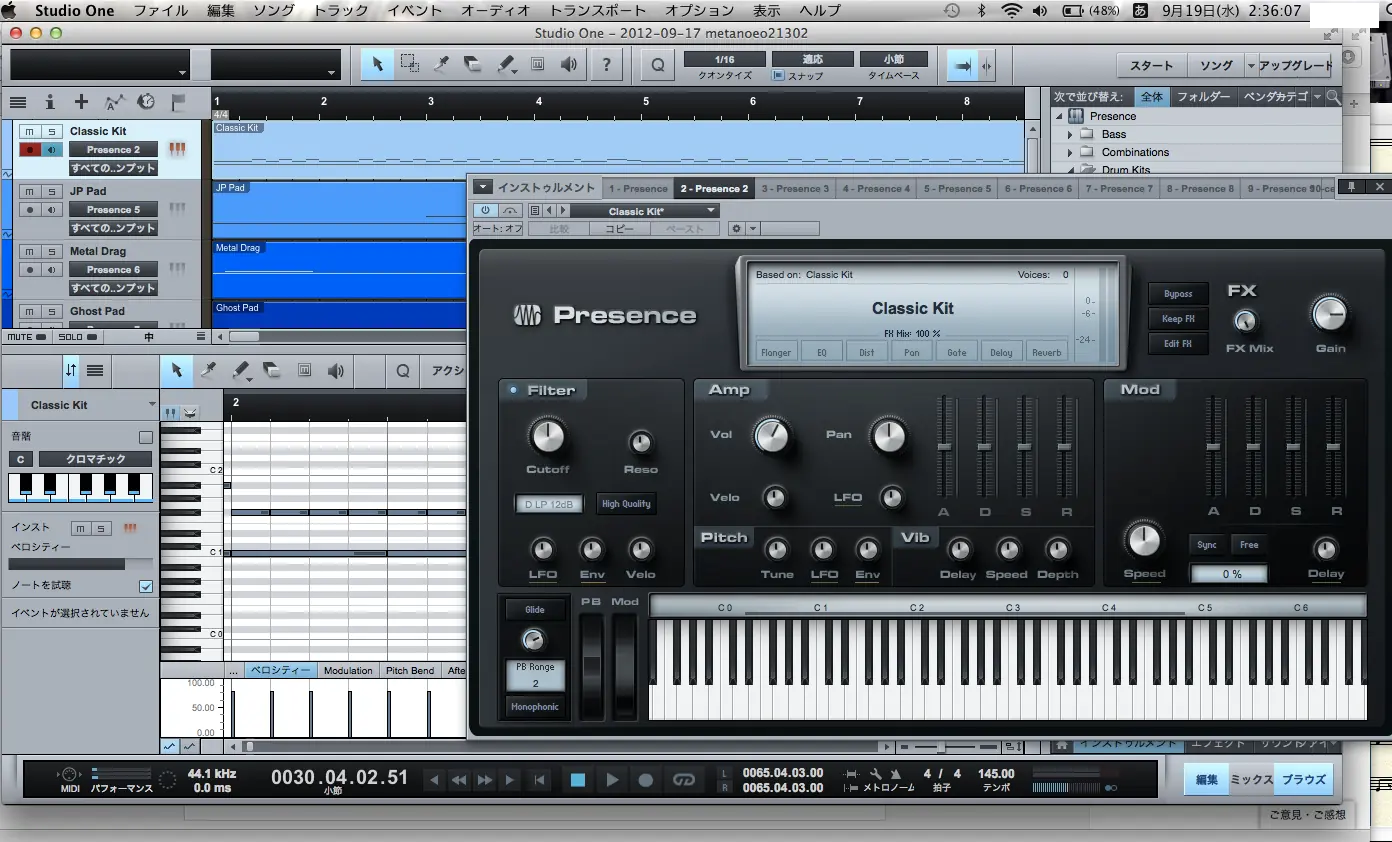Switch to the 3 - Presence 3 tab
Image resolution: width=1392 pixels, height=842 pixels.
click(x=795, y=188)
